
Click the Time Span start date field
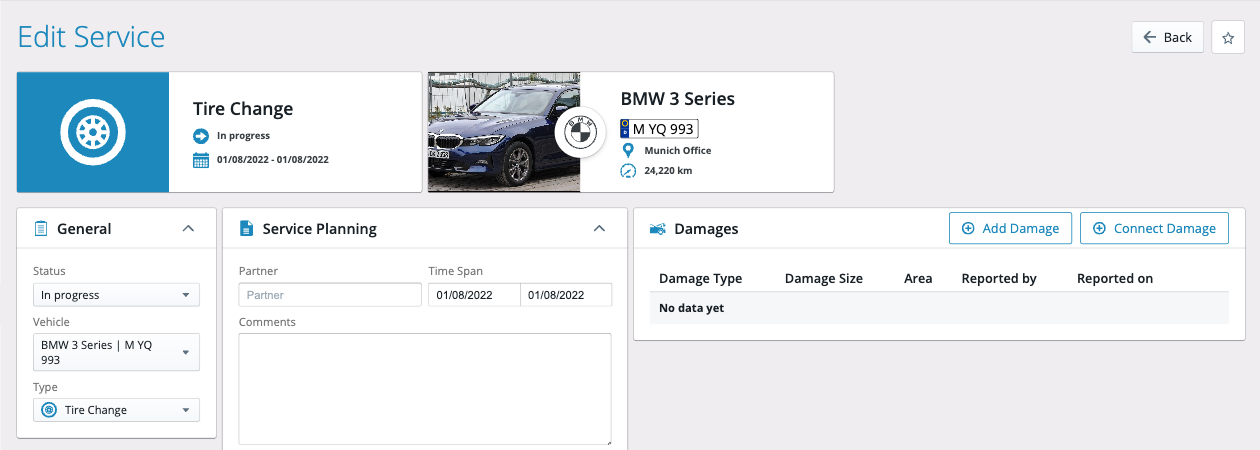tap(474, 295)
